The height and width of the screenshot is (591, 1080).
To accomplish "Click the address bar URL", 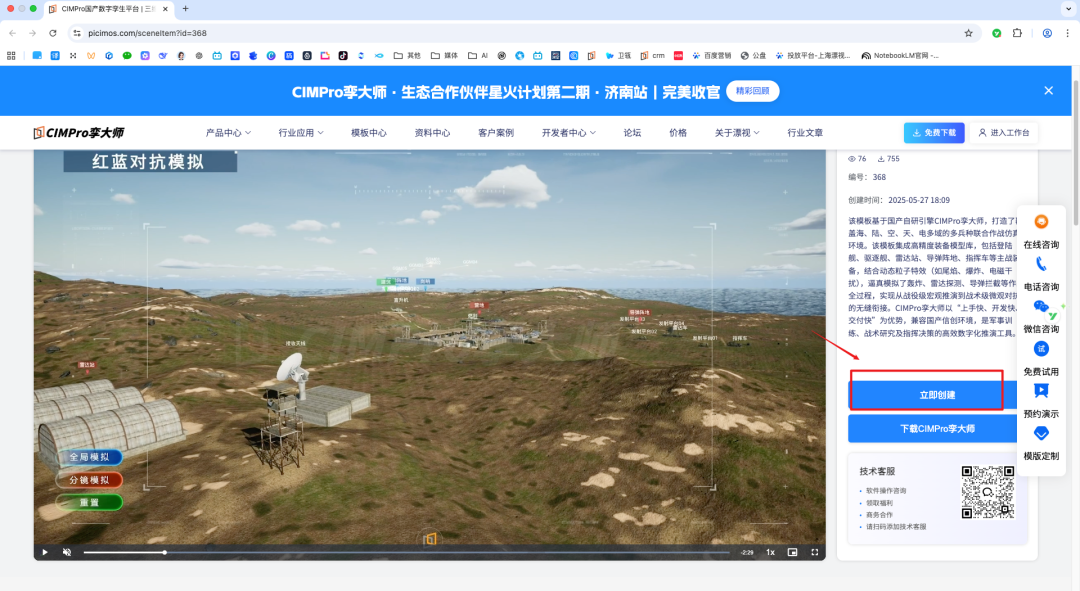I will [147, 33].
